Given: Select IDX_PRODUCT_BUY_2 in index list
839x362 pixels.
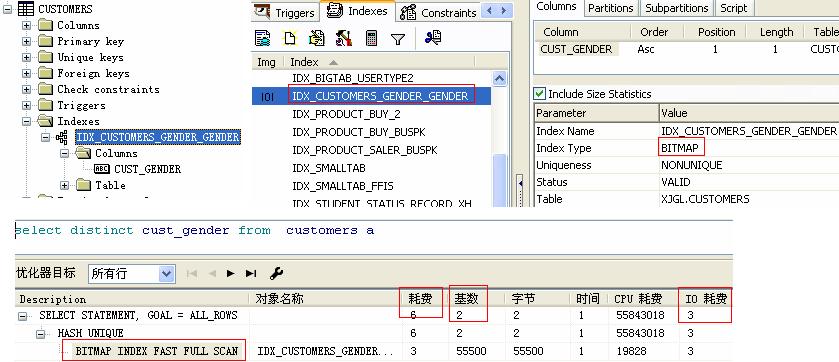Looking at the screenshot, I should click(x=346, y=114).
